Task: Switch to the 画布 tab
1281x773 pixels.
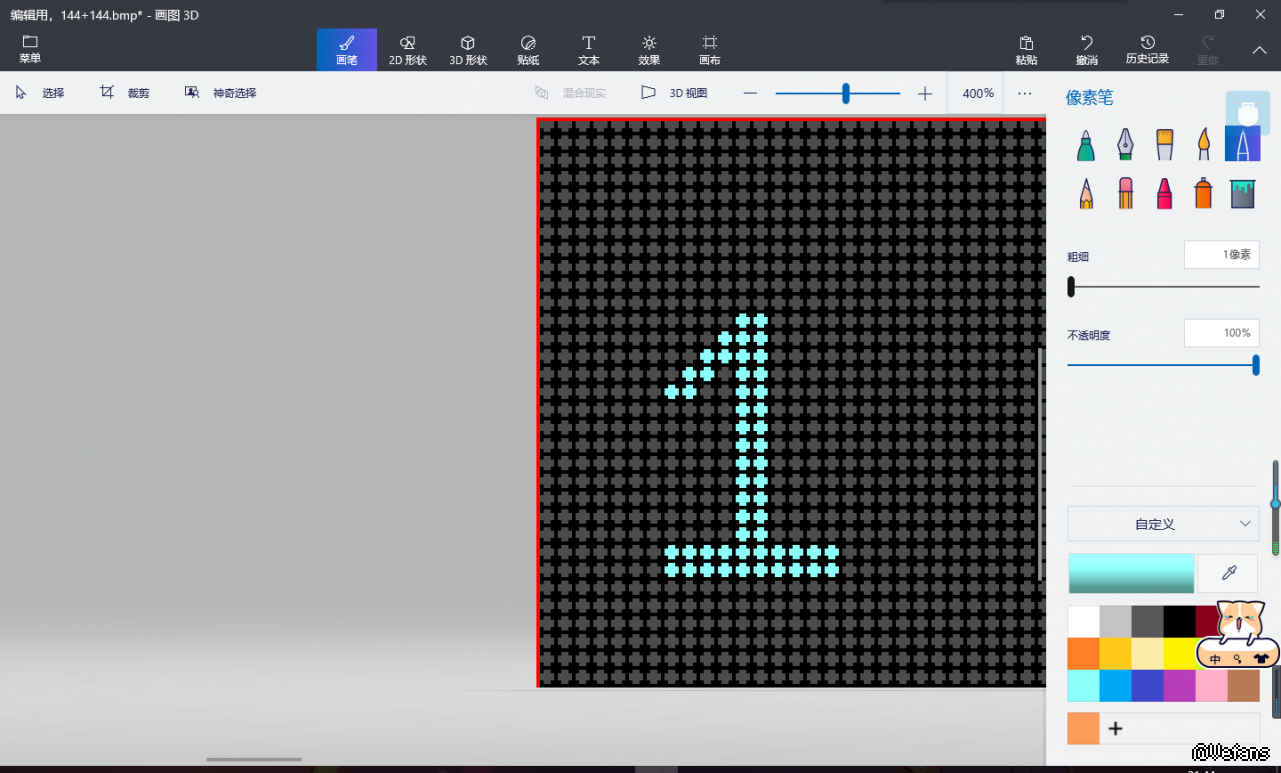Action: pos(710,49)
